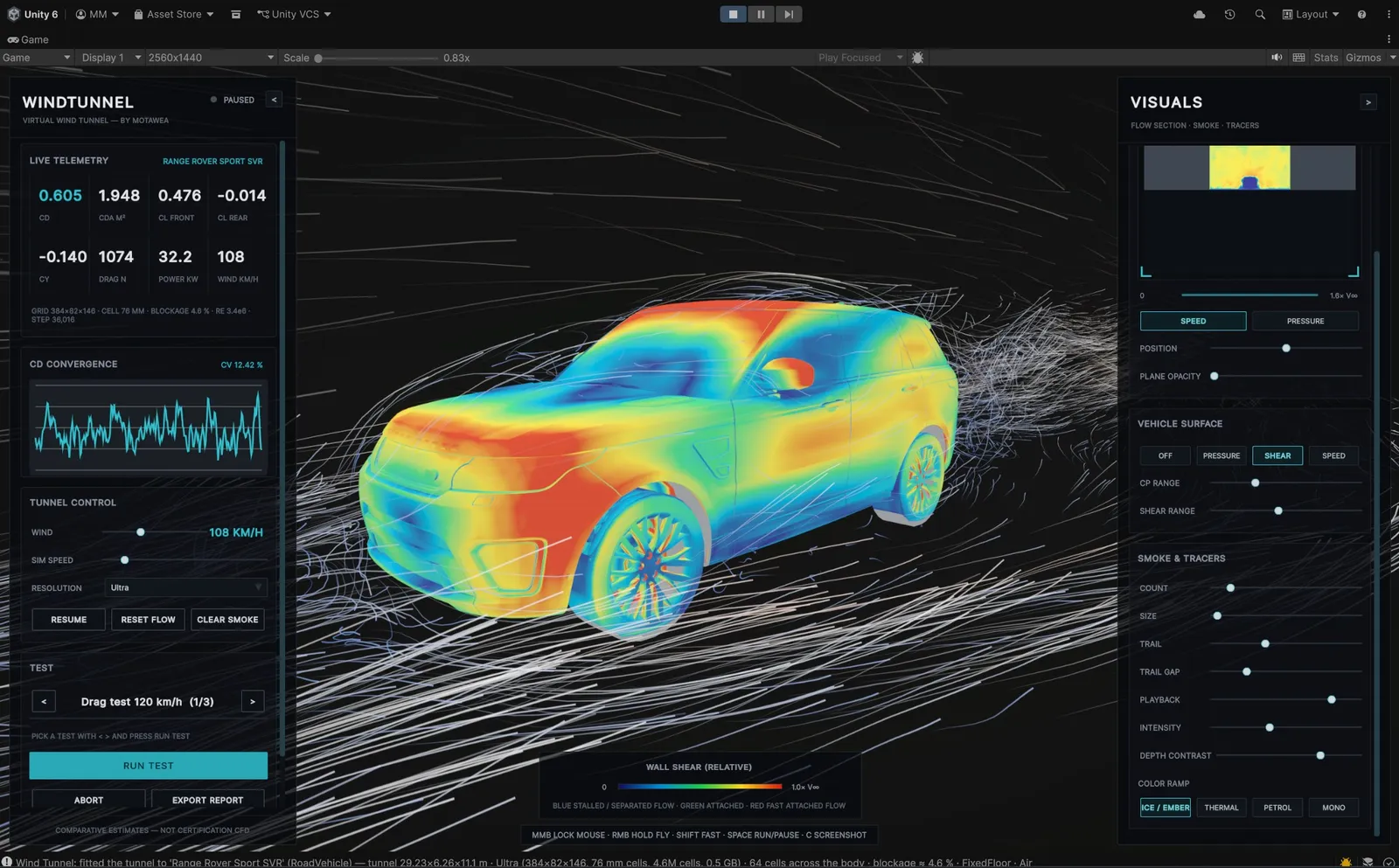Collapse the Windtunnel panel with the arrow

[274, 100]
